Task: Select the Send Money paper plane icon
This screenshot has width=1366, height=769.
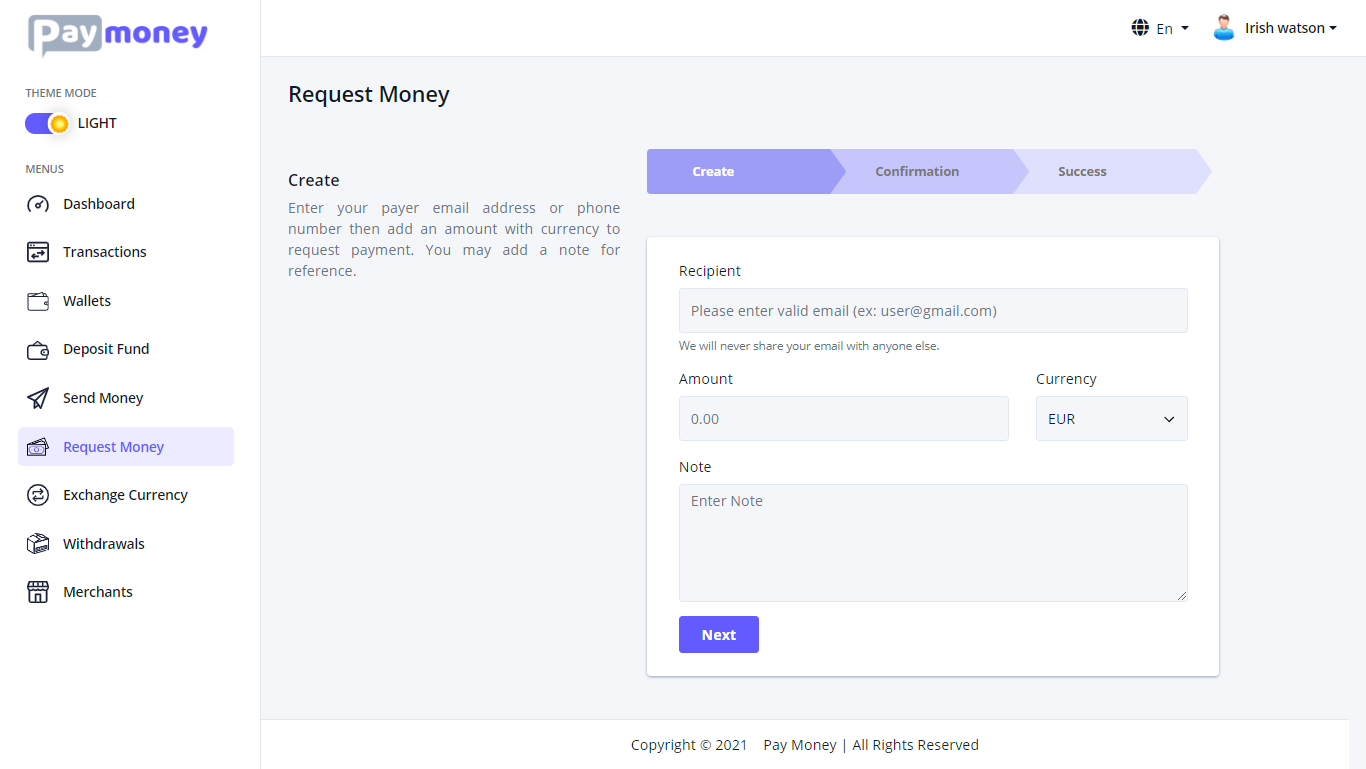Action: pos(37,397)
